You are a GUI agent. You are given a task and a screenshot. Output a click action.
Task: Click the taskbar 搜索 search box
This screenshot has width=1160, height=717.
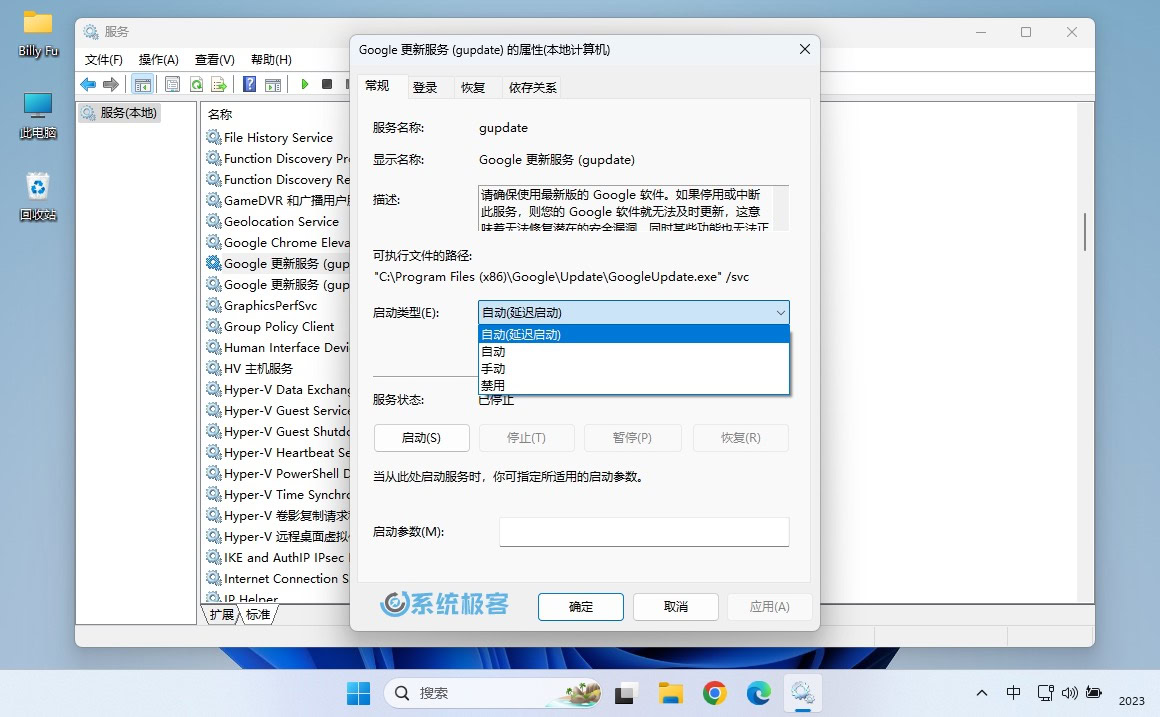[x=493, y=693]
